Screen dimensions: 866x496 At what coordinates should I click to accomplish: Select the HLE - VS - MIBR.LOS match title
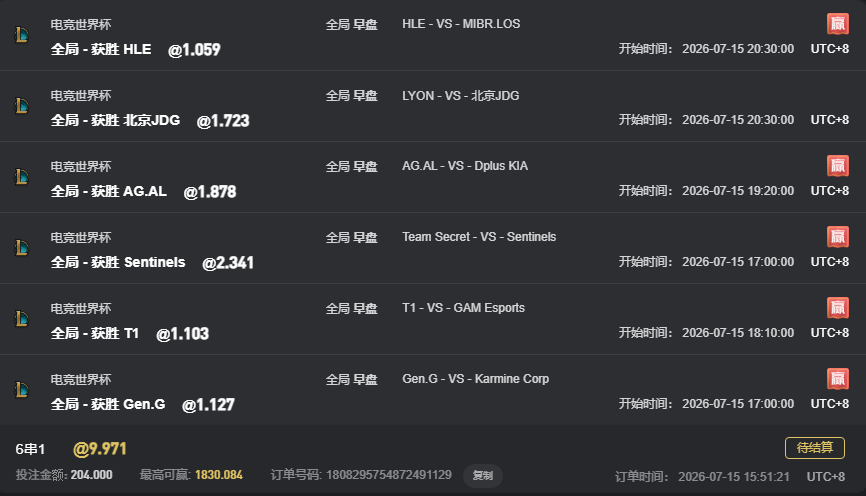pyautogui.click(x=461, y=24)
